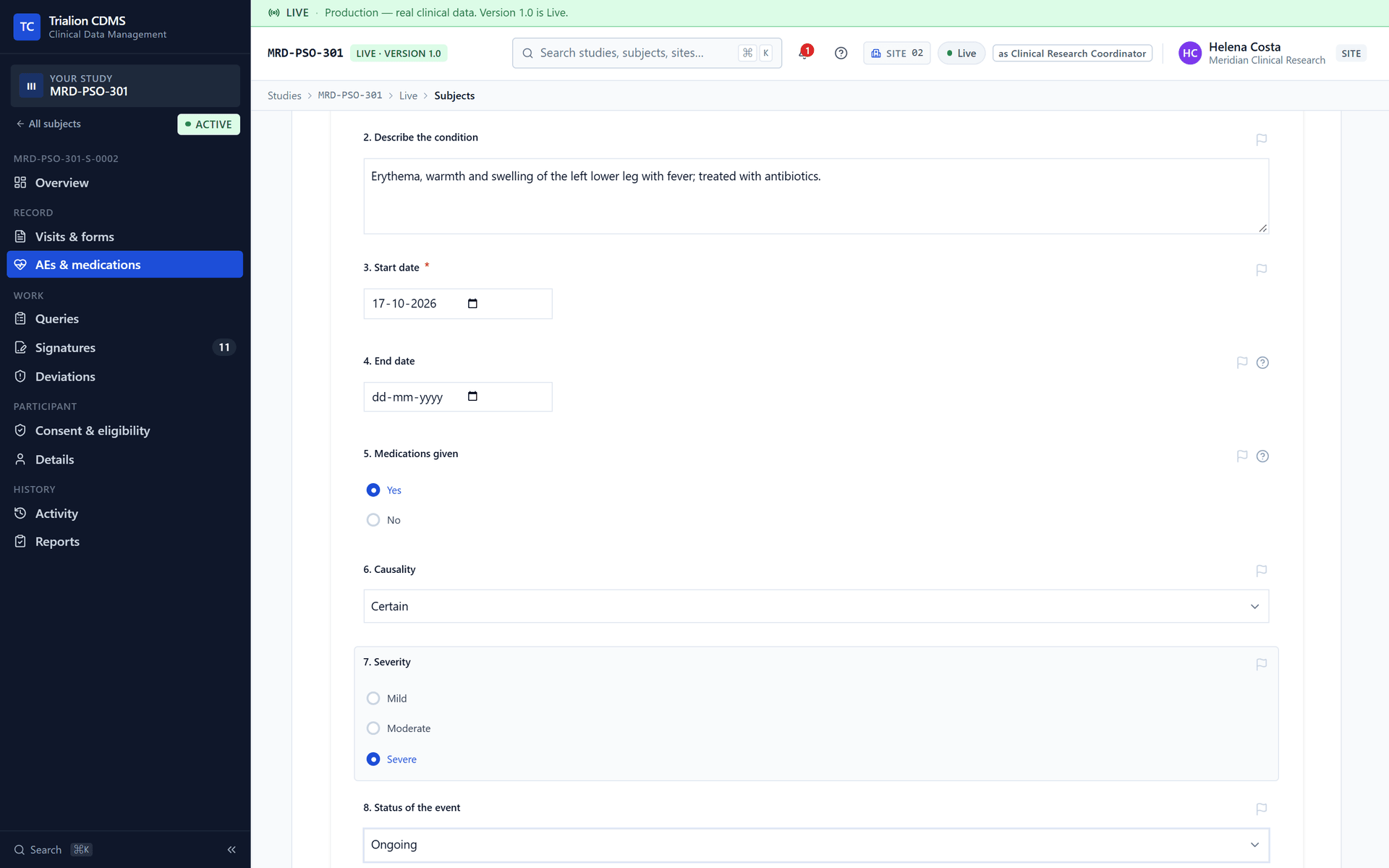This screenshot has width=1389, height=868.
Task: Open the Status of the event dropdown
Action: [815, 845]
